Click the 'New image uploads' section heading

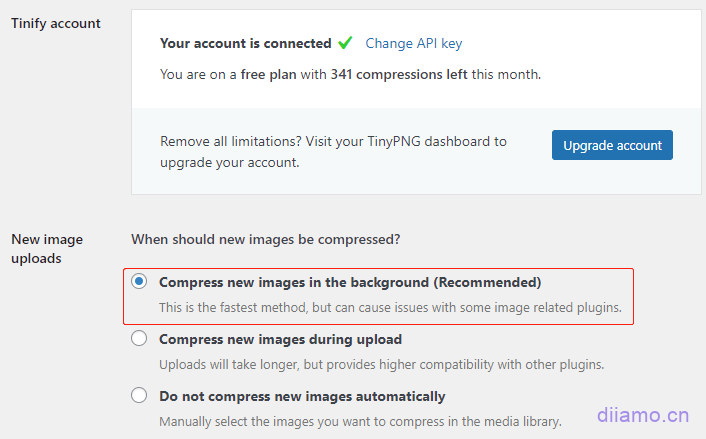[47, 249]
